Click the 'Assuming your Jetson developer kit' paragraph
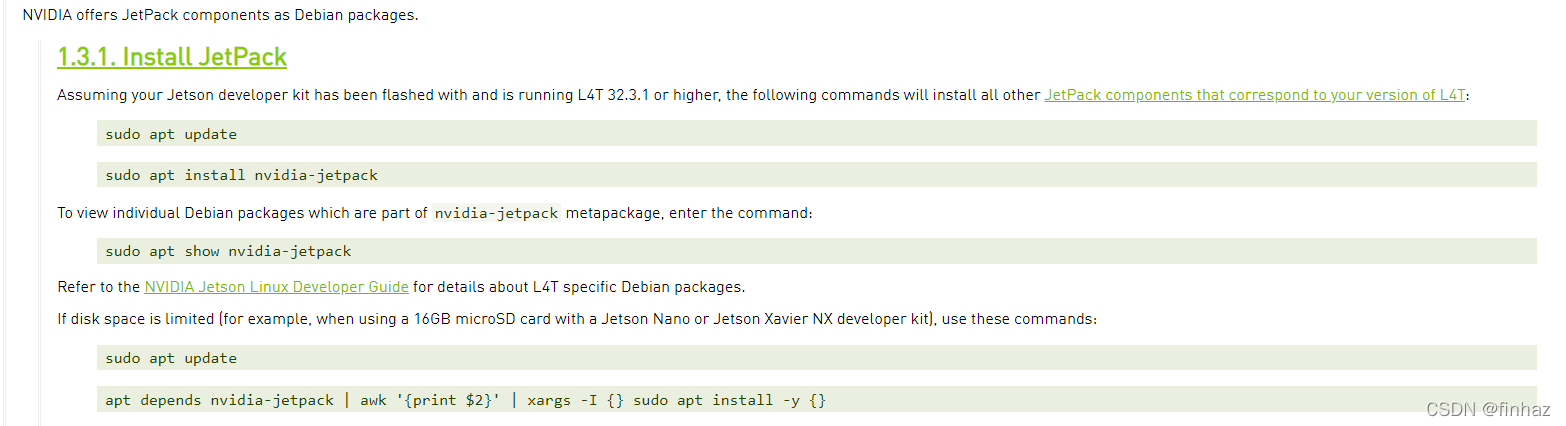Screen dimensions: 1566x426 point(762,95)
